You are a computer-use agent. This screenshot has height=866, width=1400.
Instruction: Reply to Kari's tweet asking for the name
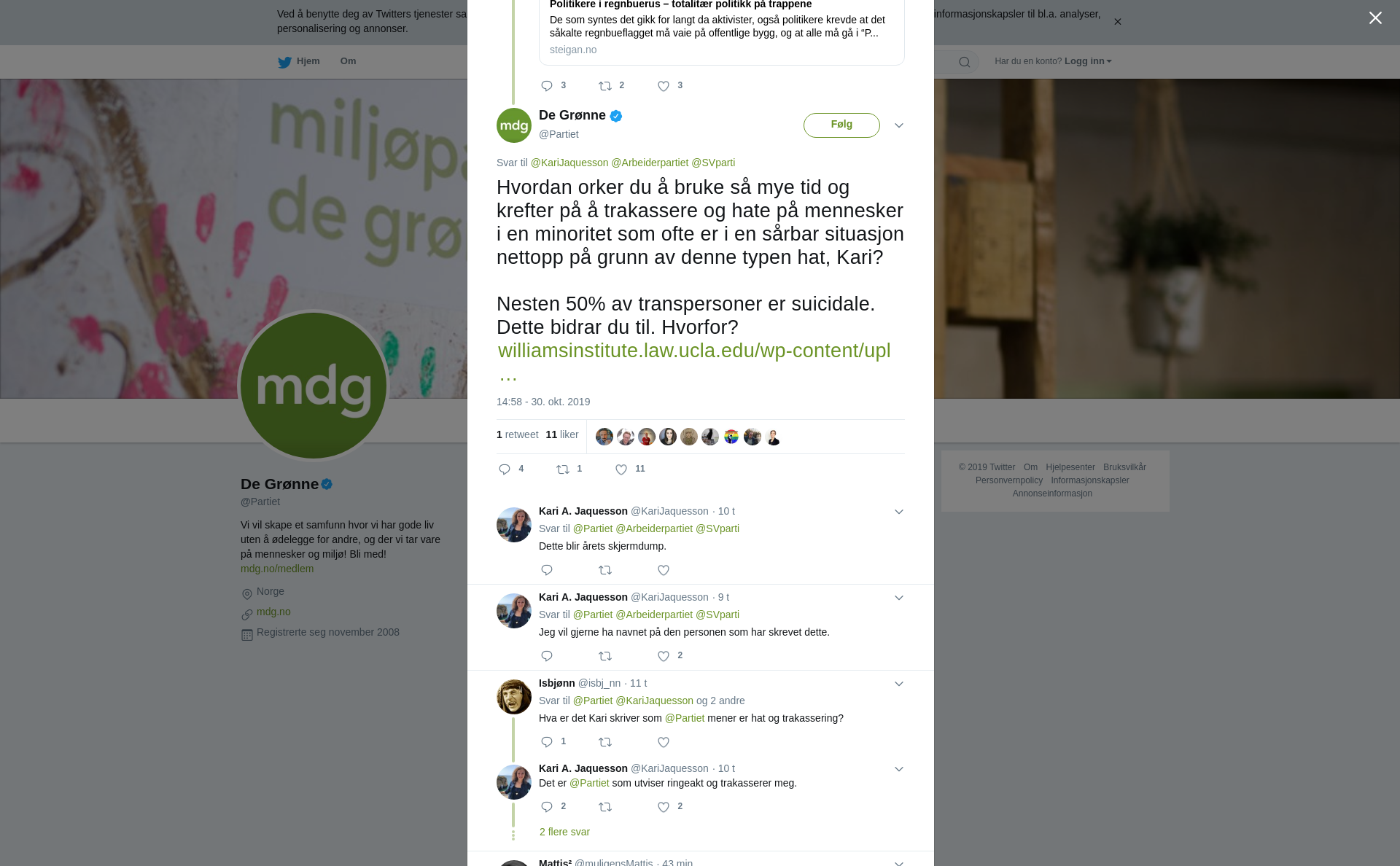click(547, 656)
